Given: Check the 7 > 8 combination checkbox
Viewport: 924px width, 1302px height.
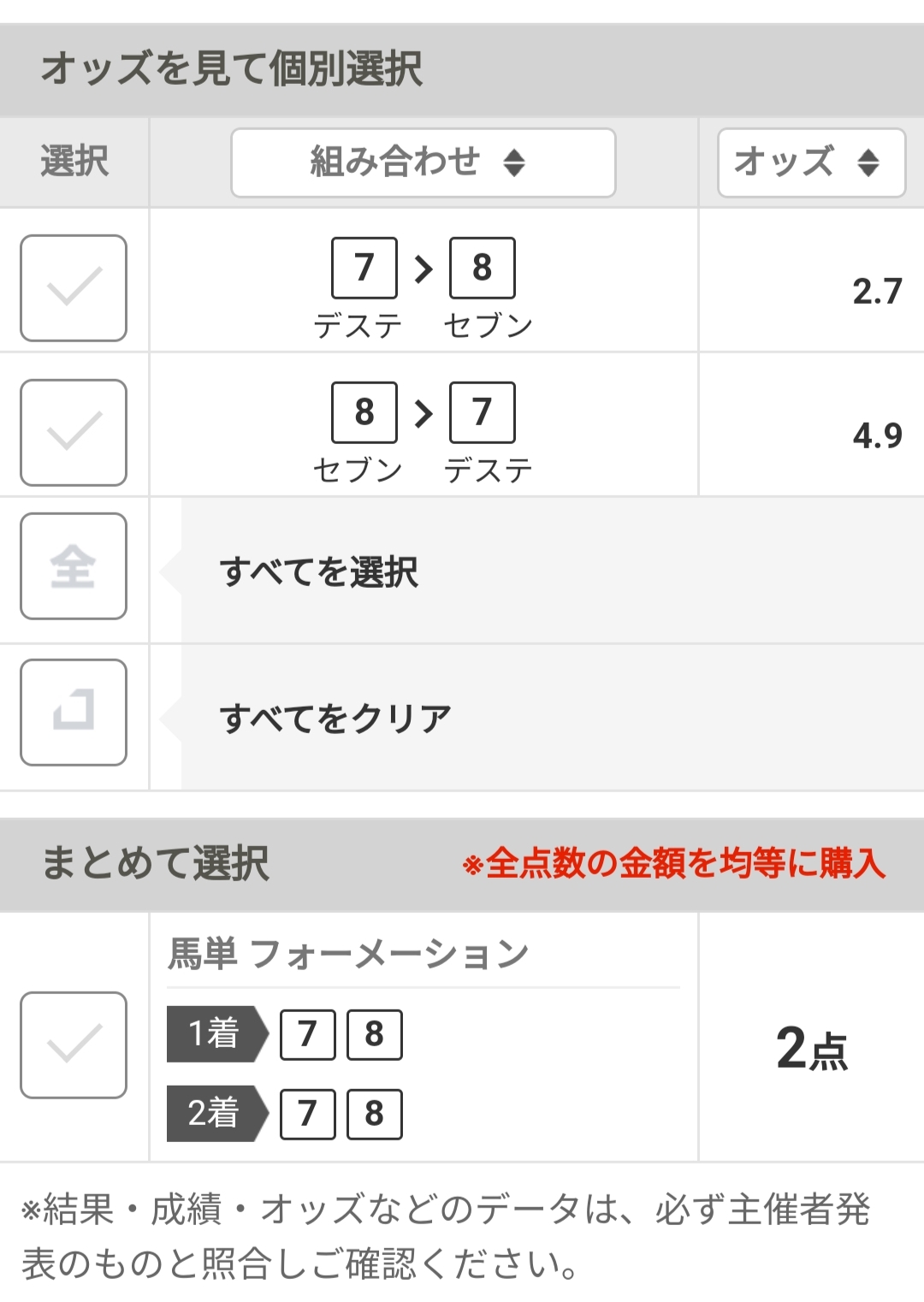Looking at the screenshot, I should pos(74,288).
